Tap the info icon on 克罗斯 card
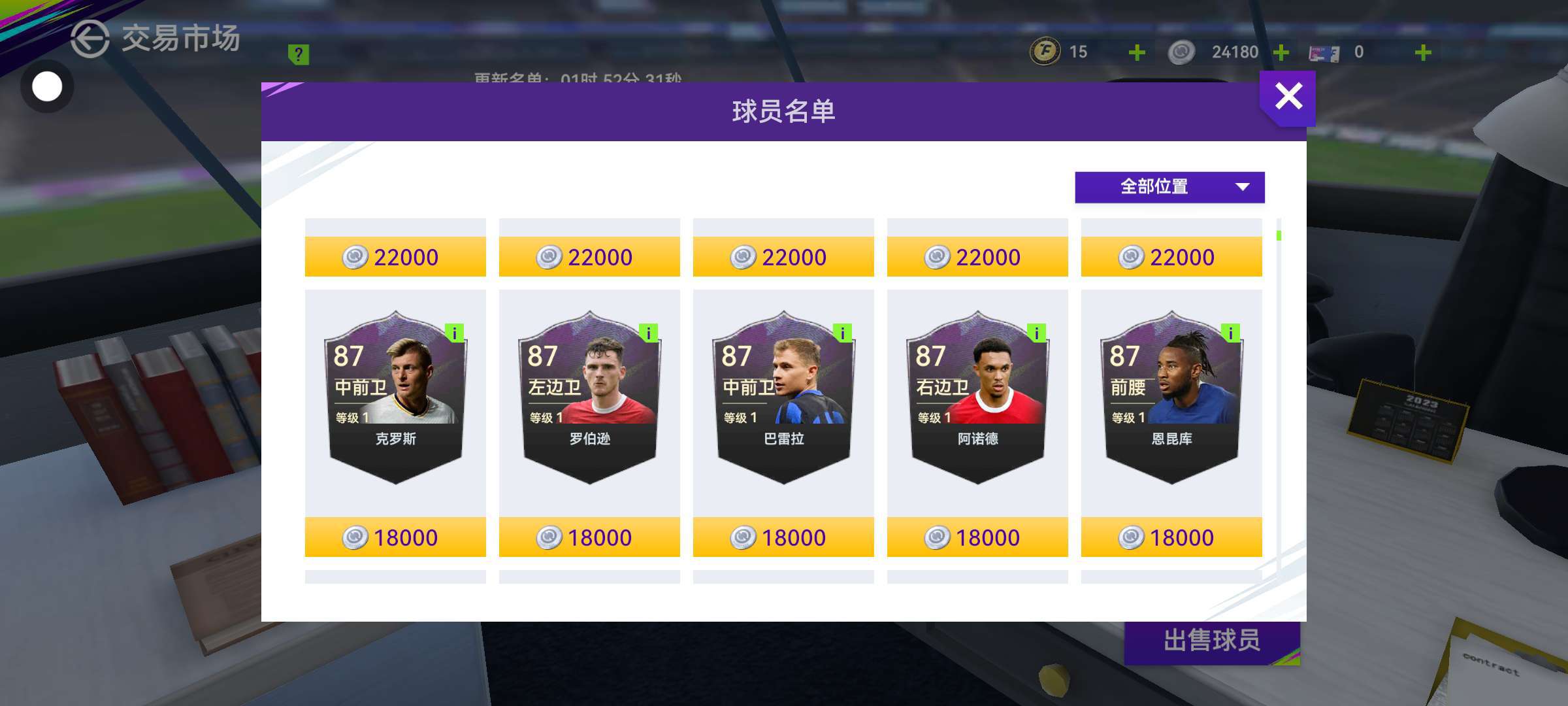The height and width of the screenshot is (706, 1568). point(455,333)
